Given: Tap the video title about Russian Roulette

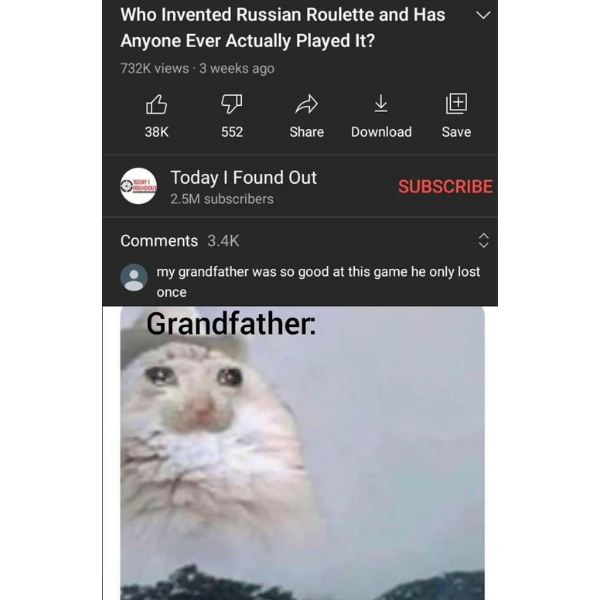Looking at the screenshot, I should pyautogui.click(x=283, y=28).
